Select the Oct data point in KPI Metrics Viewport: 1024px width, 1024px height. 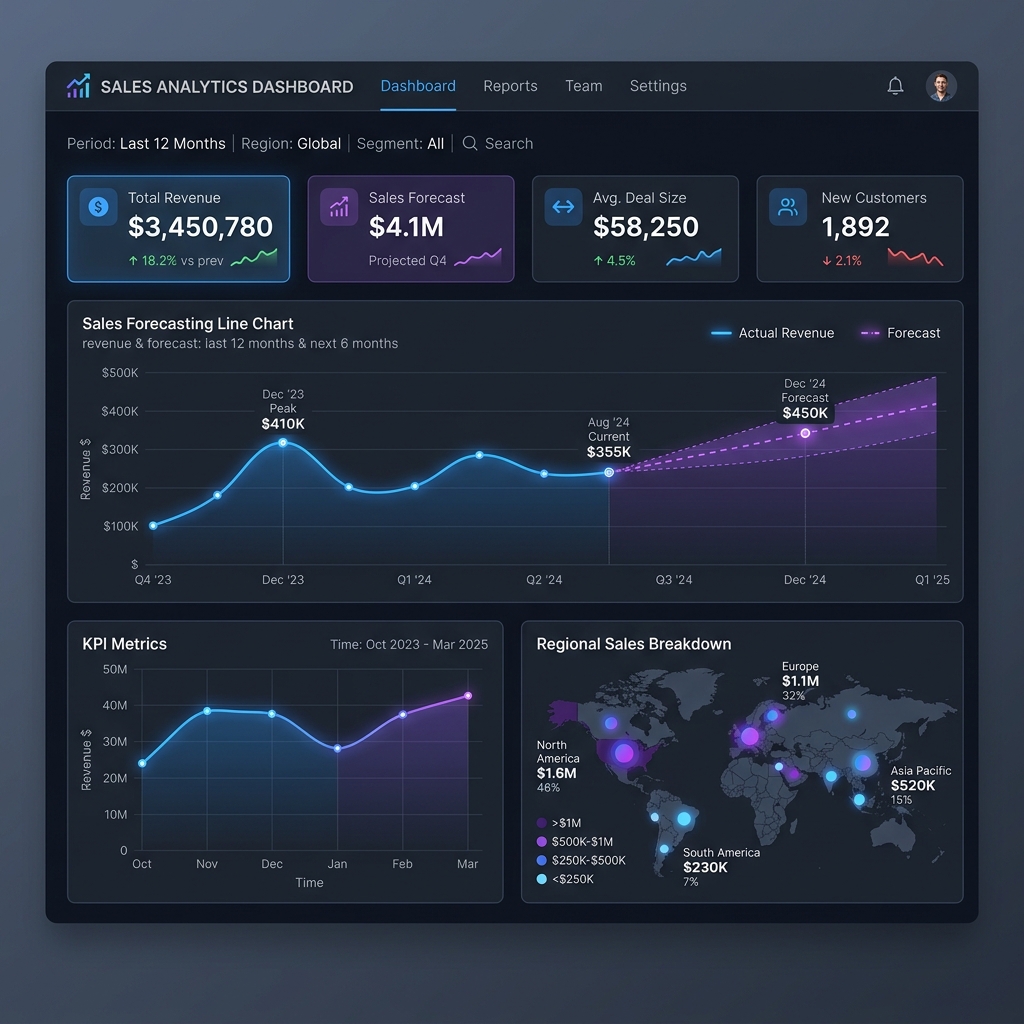click(x=142, y=763)
